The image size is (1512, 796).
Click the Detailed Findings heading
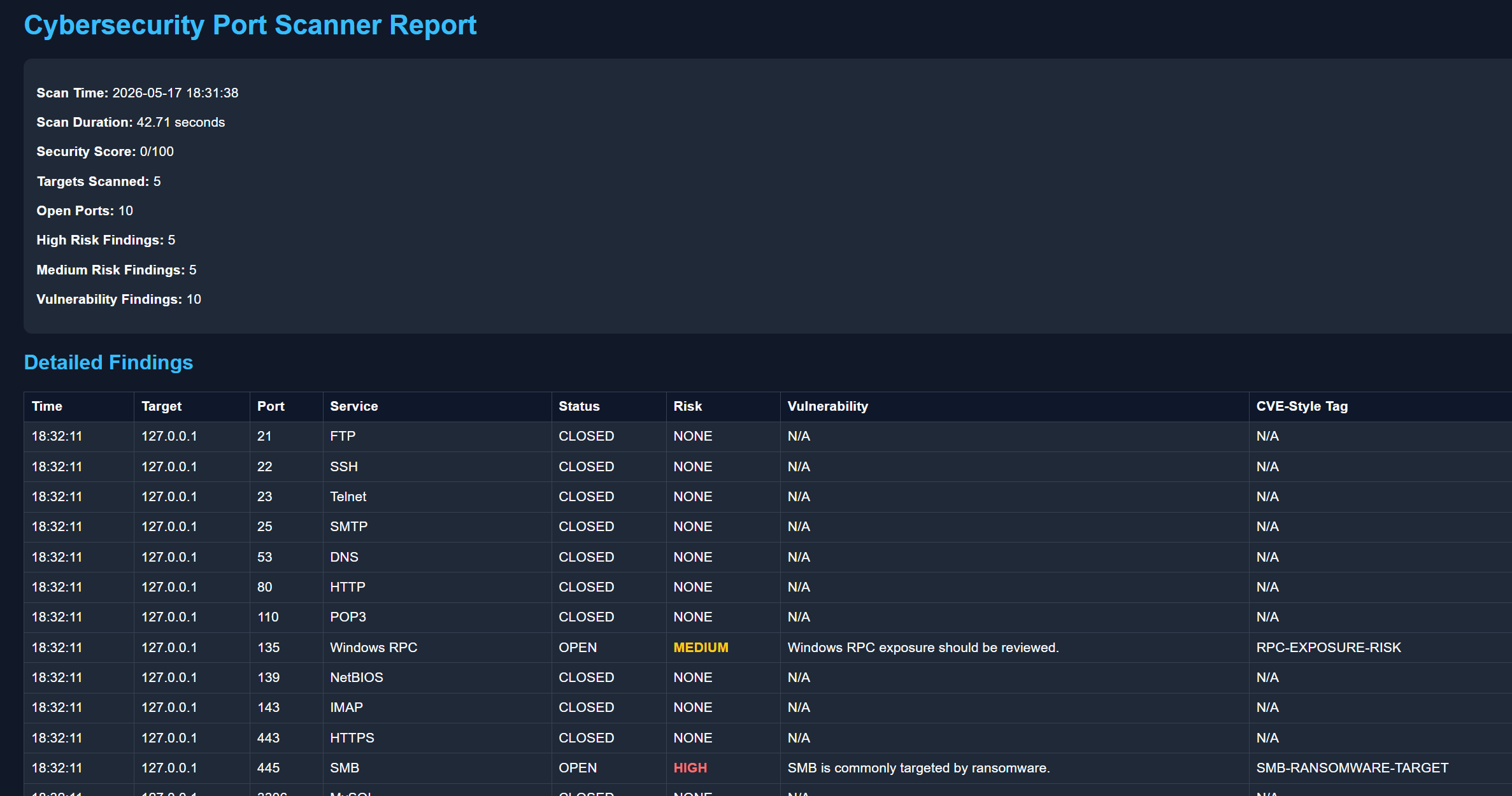(x=108, y=362)
